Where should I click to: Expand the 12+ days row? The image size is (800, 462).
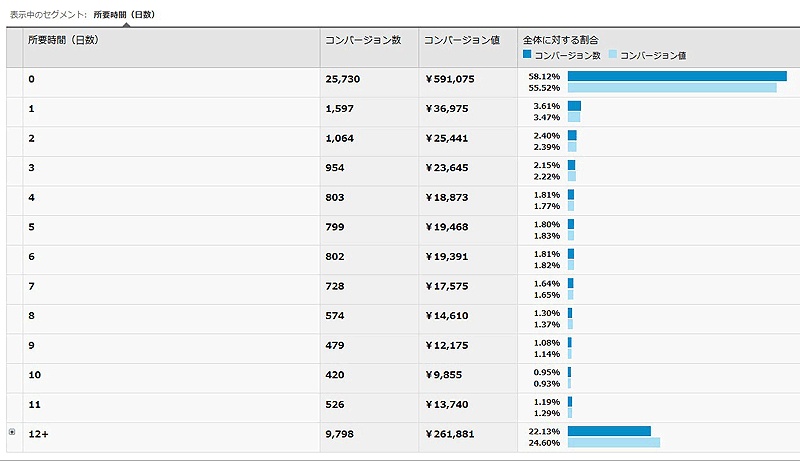(12, 432)
